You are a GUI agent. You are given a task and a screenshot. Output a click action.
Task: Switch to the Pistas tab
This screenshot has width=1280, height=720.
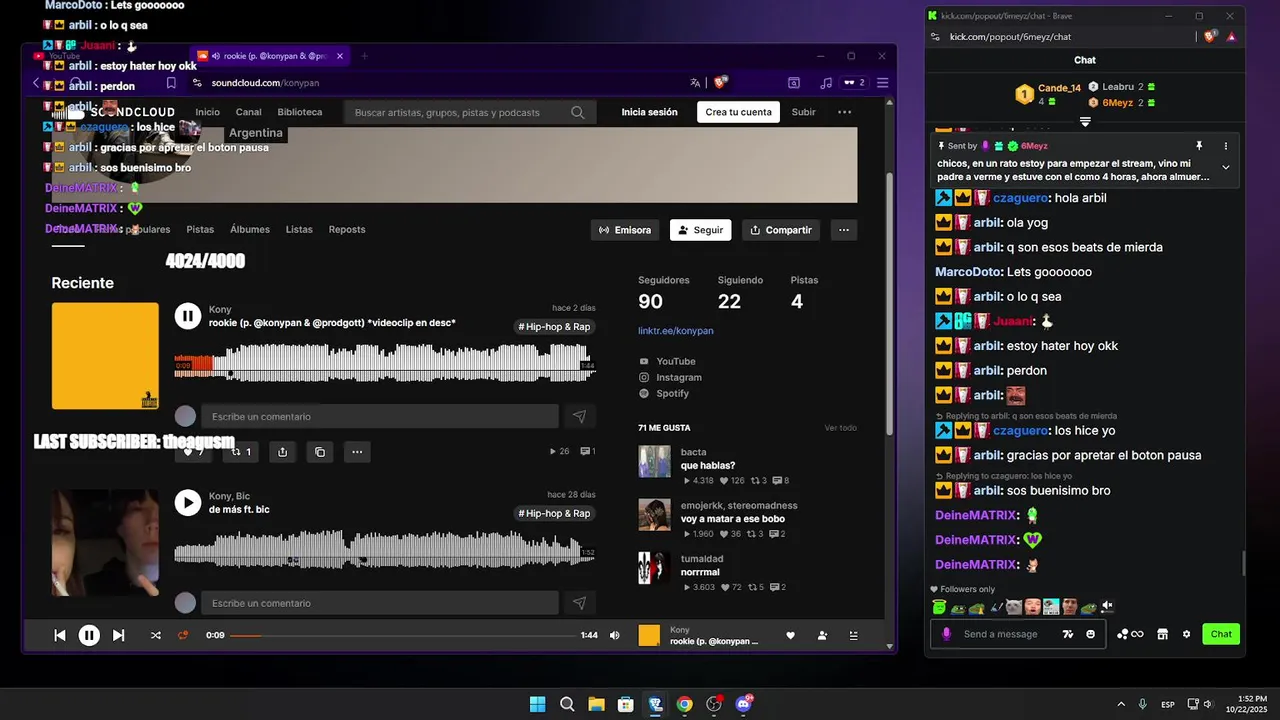pyautogui.click(x=200, y=229)
